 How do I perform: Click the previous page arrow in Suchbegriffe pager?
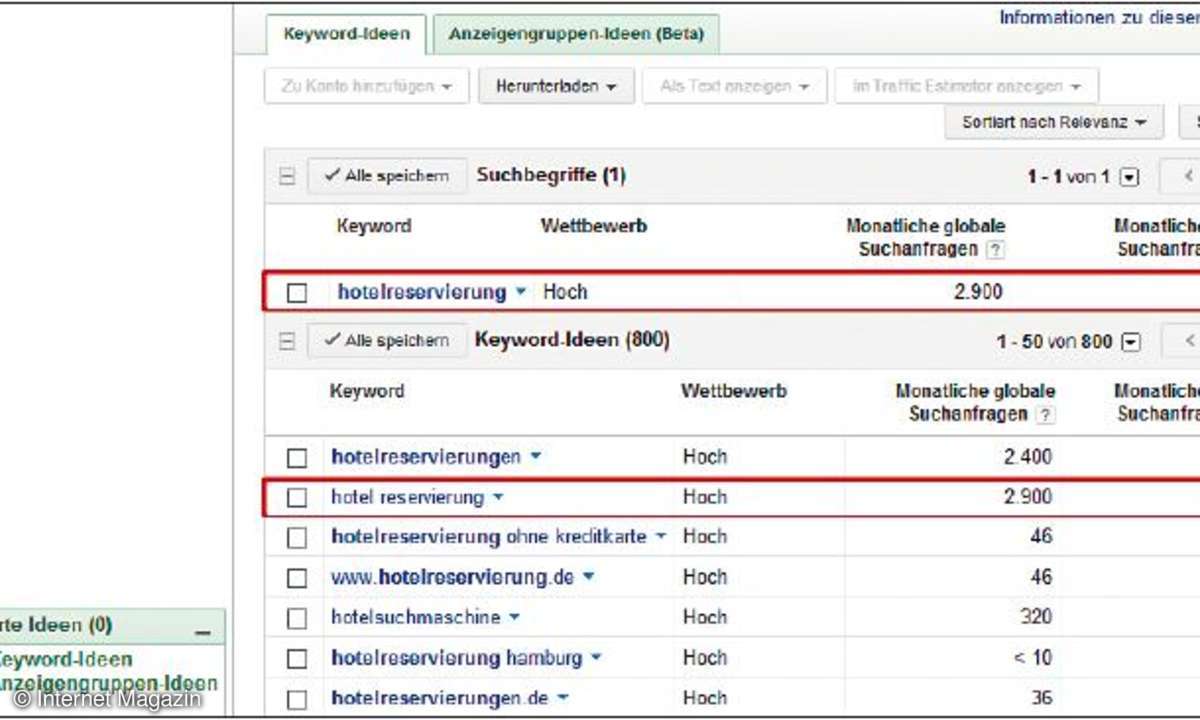pyautogui.click(x=1182, y=177)
